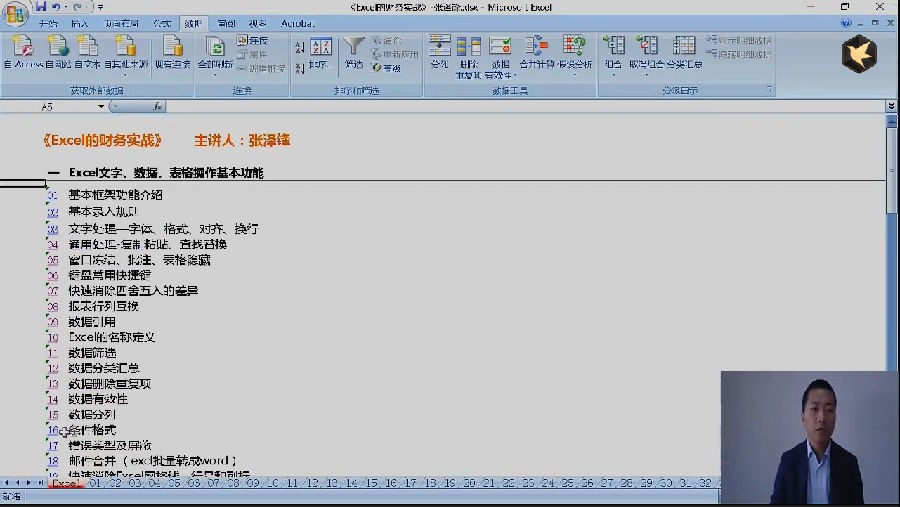The width and height of the screenshot is (900, 507).
Task: Sort ascending A to Z
Action: coord(300,47)
